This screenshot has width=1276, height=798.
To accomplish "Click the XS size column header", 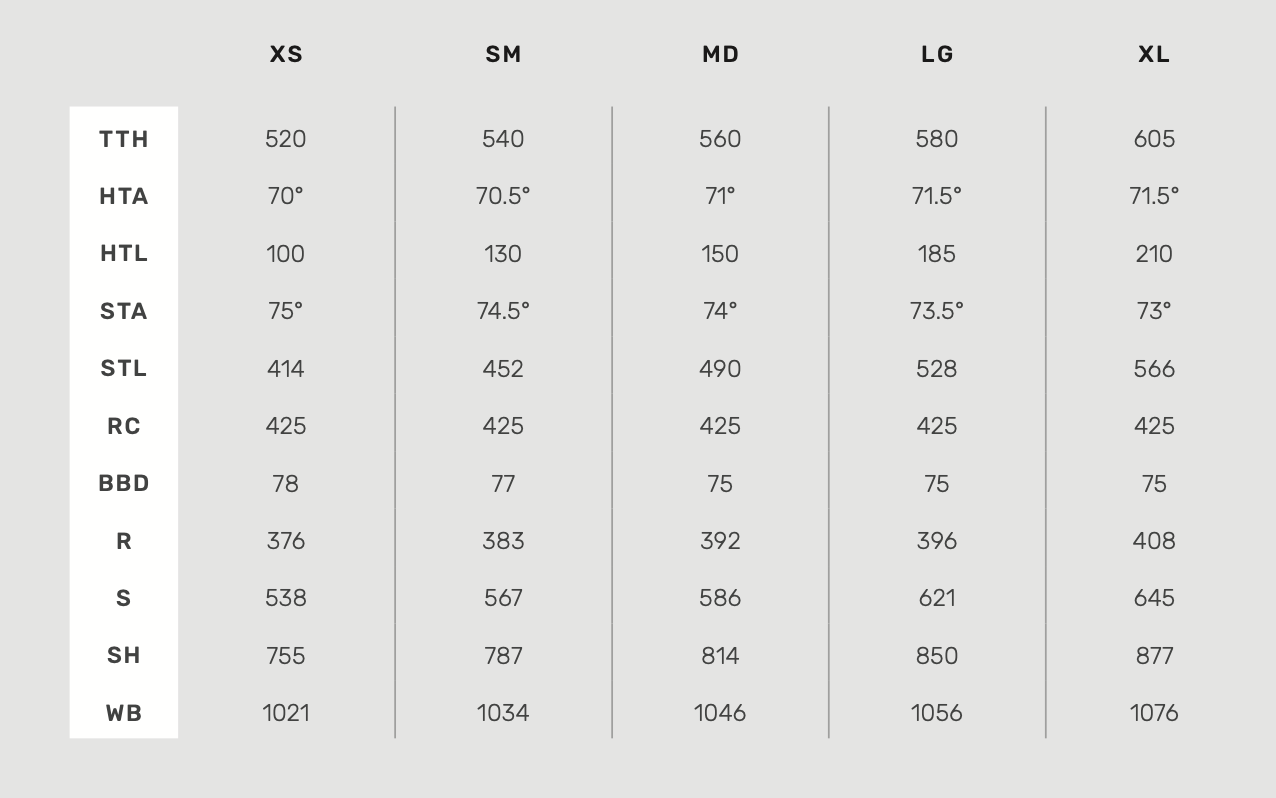I will click(286, 54).
